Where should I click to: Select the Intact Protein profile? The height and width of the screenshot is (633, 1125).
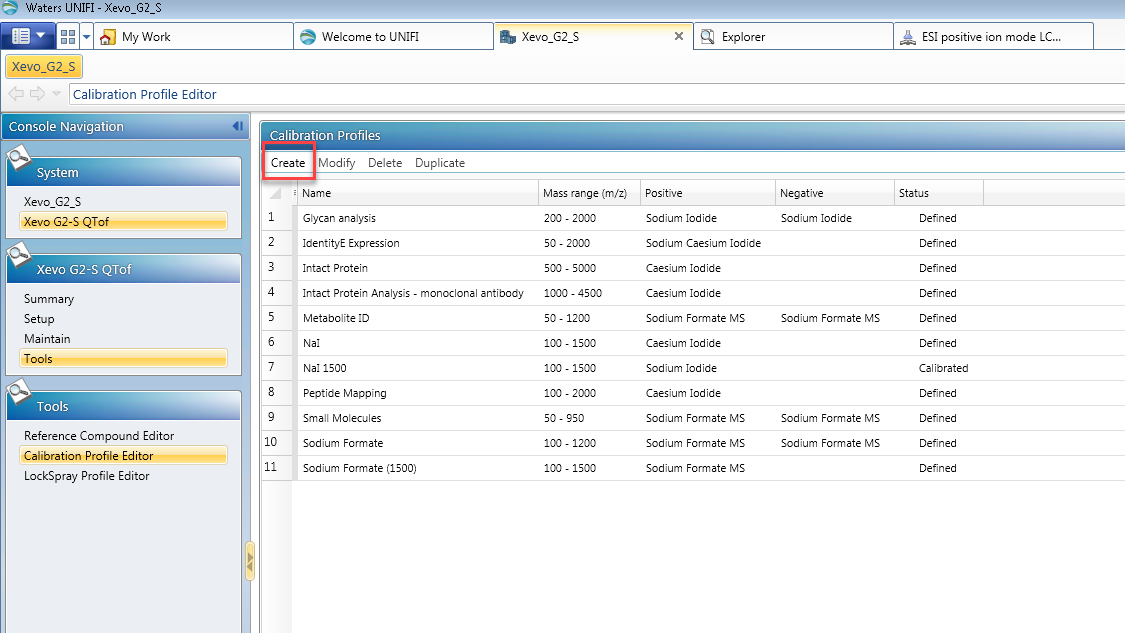694,268
